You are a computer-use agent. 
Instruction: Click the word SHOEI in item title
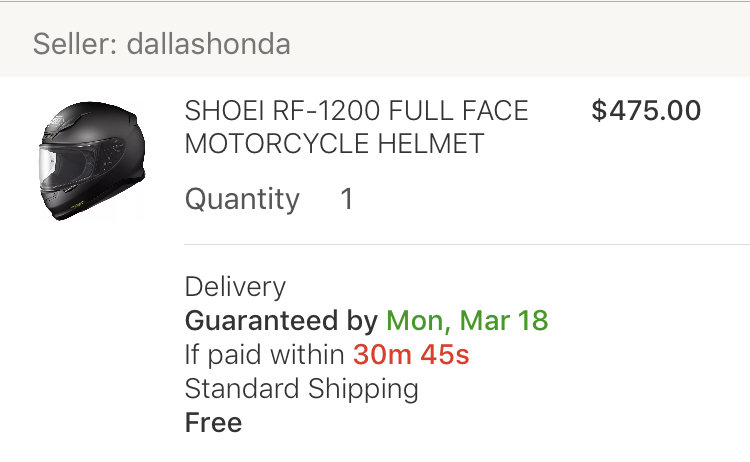tap(224, 110)
